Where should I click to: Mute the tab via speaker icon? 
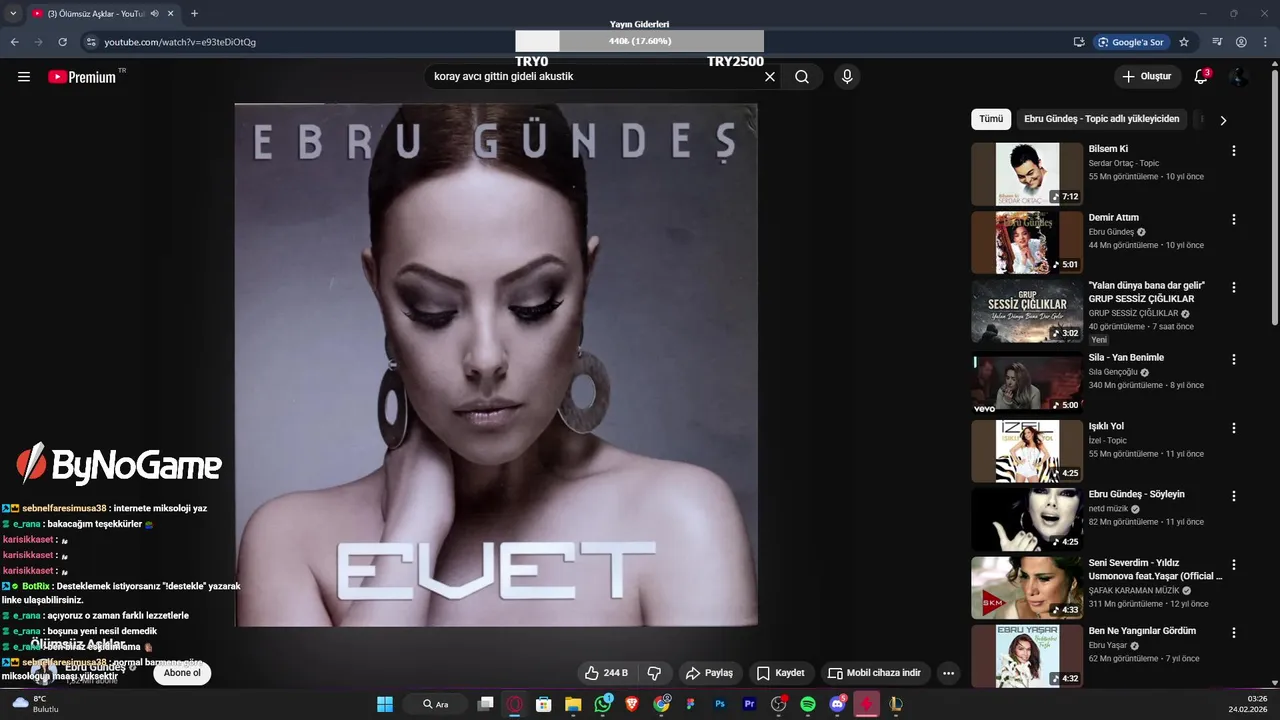(155, 14)
